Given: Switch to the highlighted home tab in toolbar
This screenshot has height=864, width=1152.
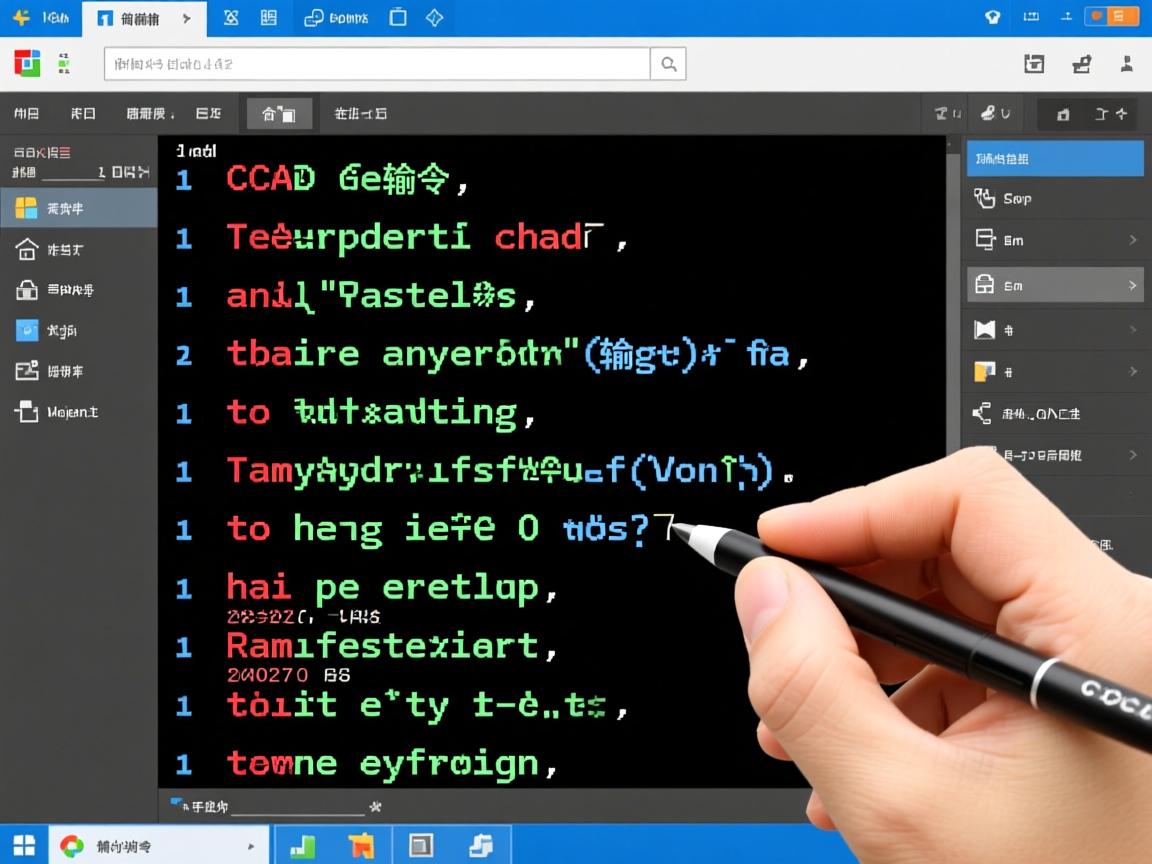Looking at the screenshot, I should coord(279,114).
